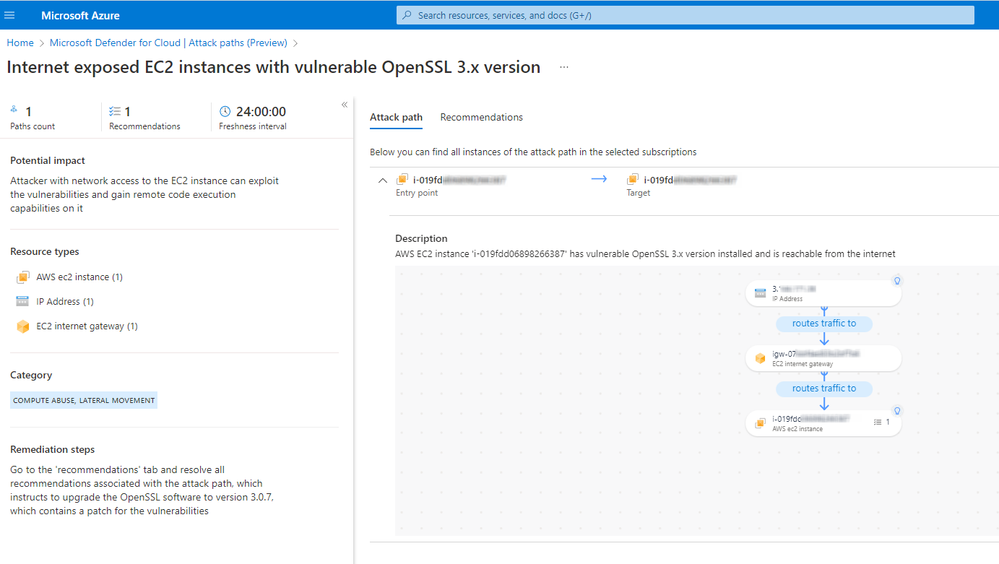
Task: Open the ellipsis menu next to title
Action: click(x=564, y=68)
